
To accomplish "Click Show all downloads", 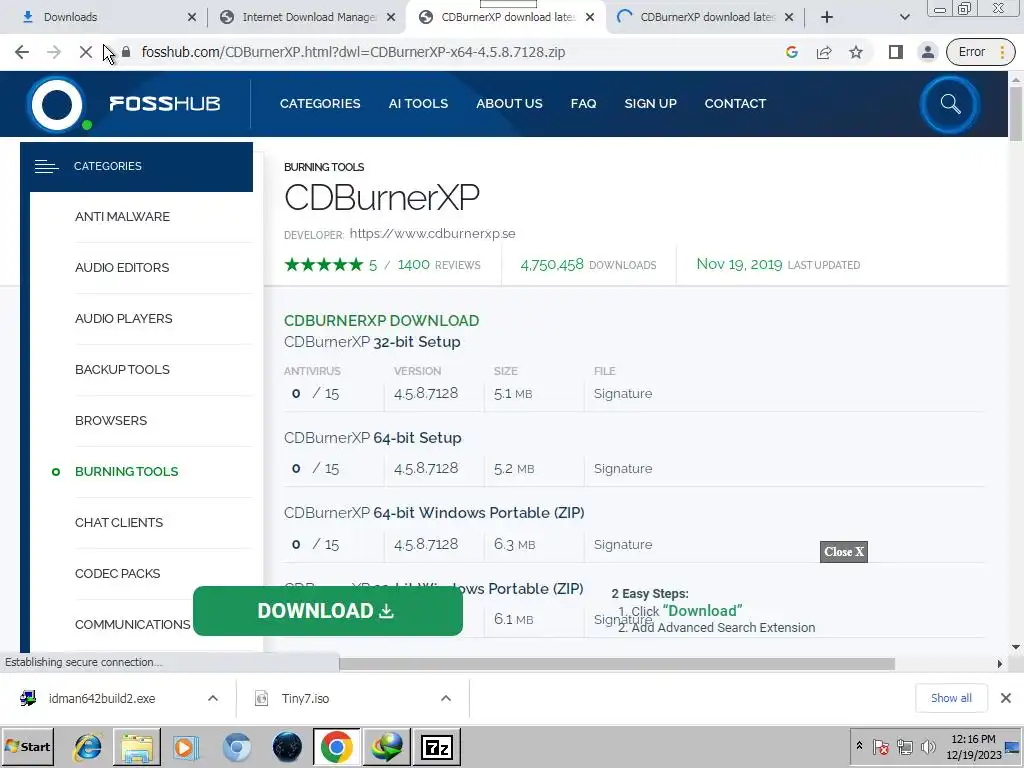I will pyautogui.click(x=951, y=698).
